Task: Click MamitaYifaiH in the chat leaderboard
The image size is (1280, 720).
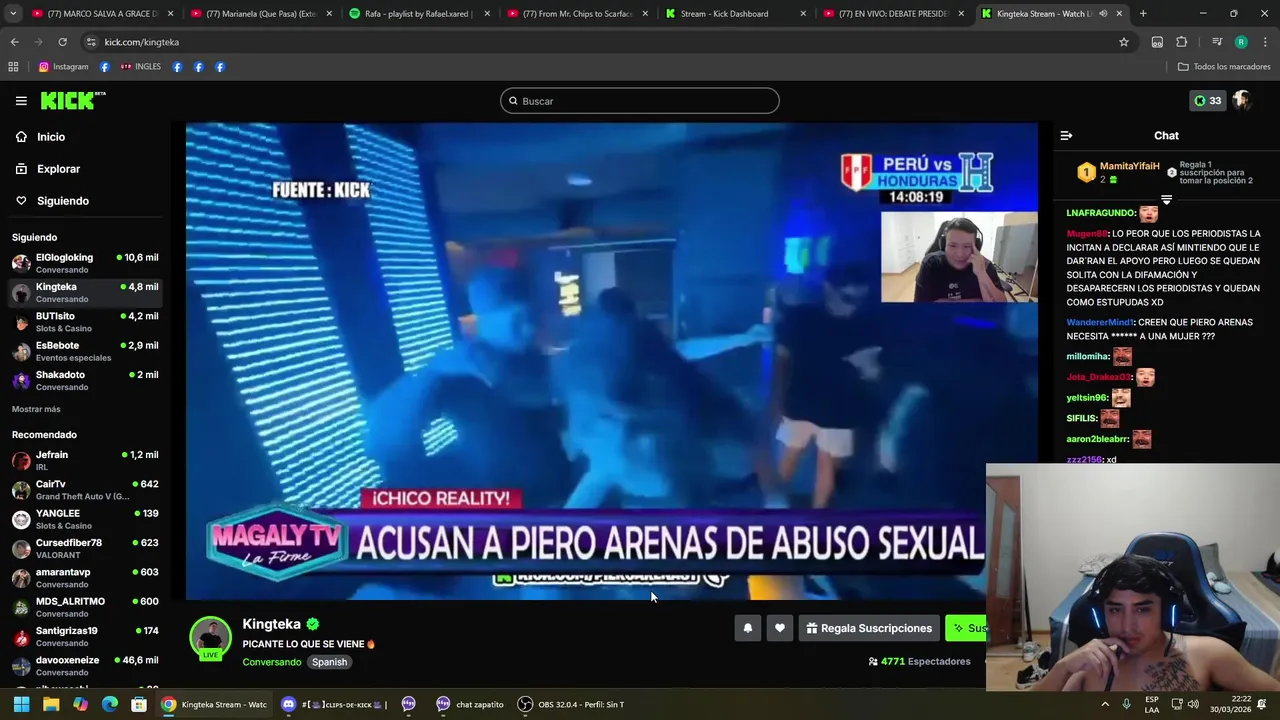Action: [x=1129, y=166]
